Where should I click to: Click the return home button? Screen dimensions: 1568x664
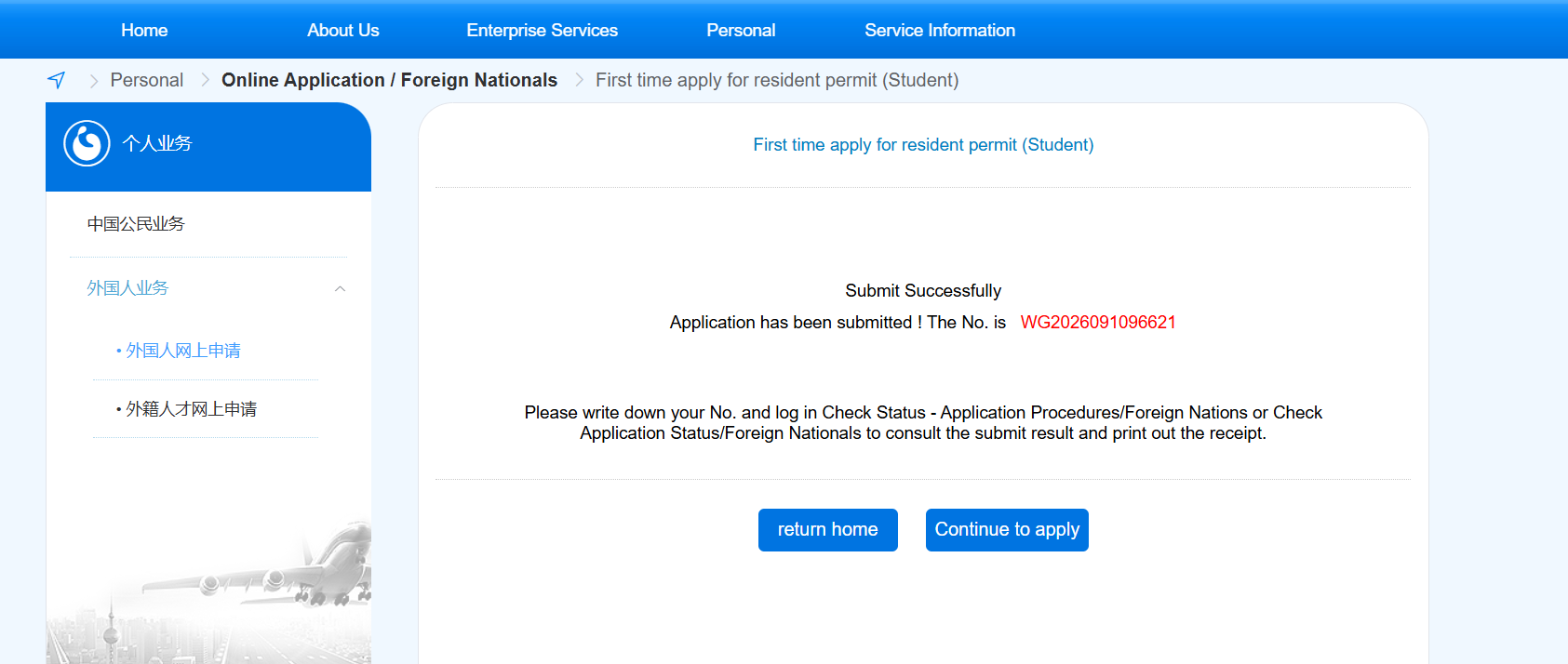pos(828,530)
